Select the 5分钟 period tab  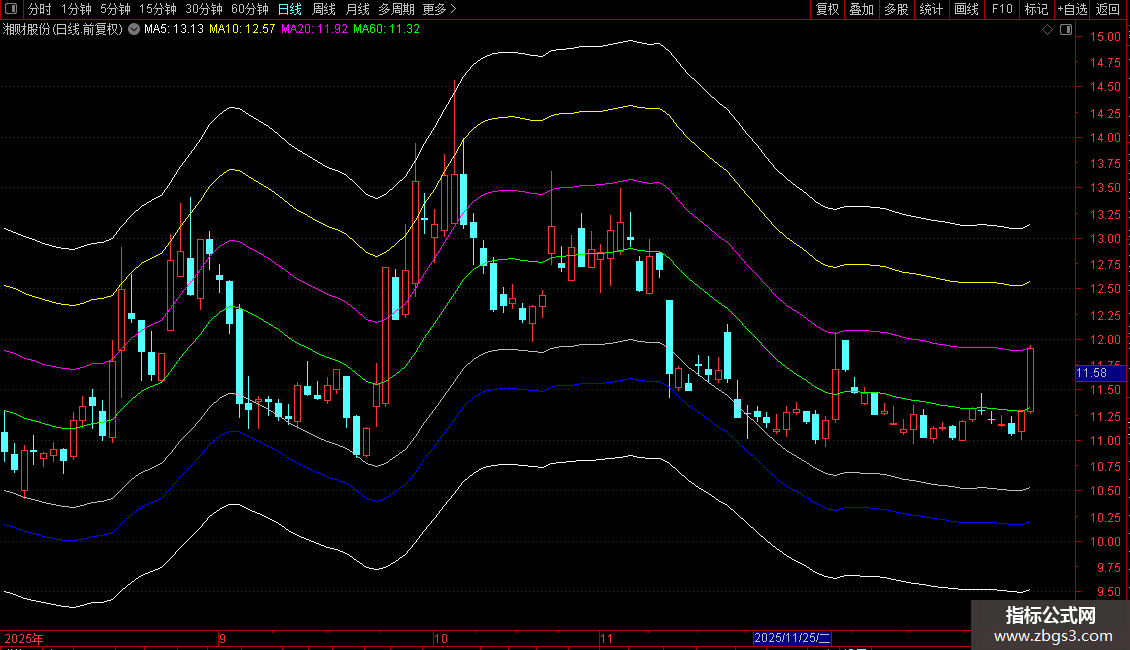(115, 9)
